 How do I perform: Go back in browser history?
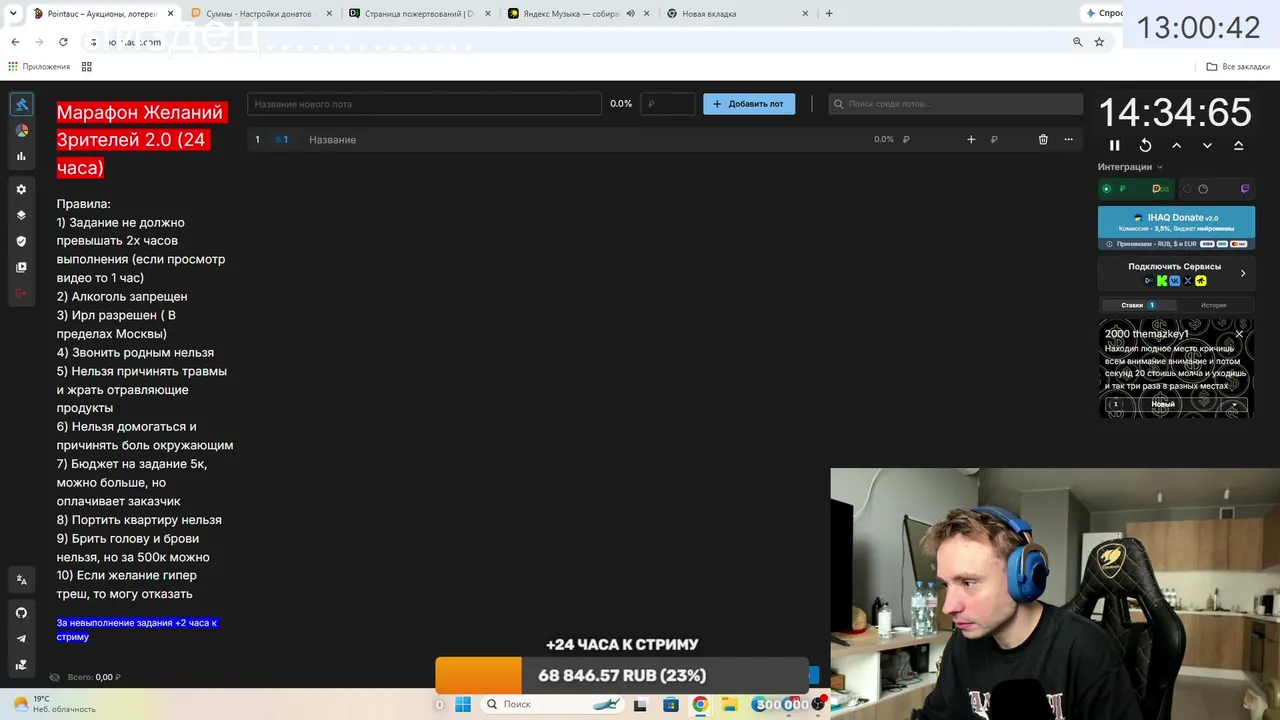(x=15, y=42)
